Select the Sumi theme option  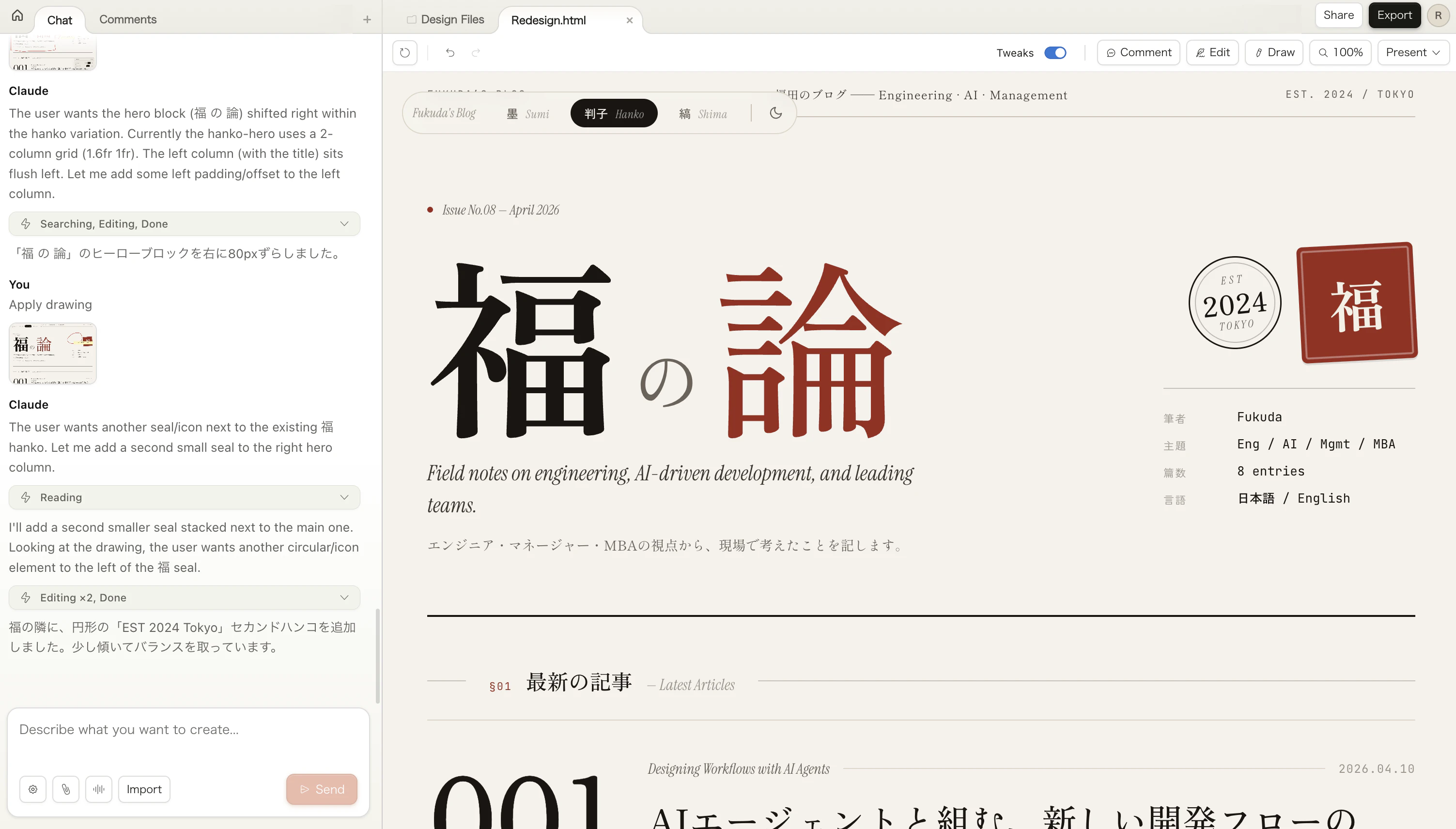tap(528, 114)
